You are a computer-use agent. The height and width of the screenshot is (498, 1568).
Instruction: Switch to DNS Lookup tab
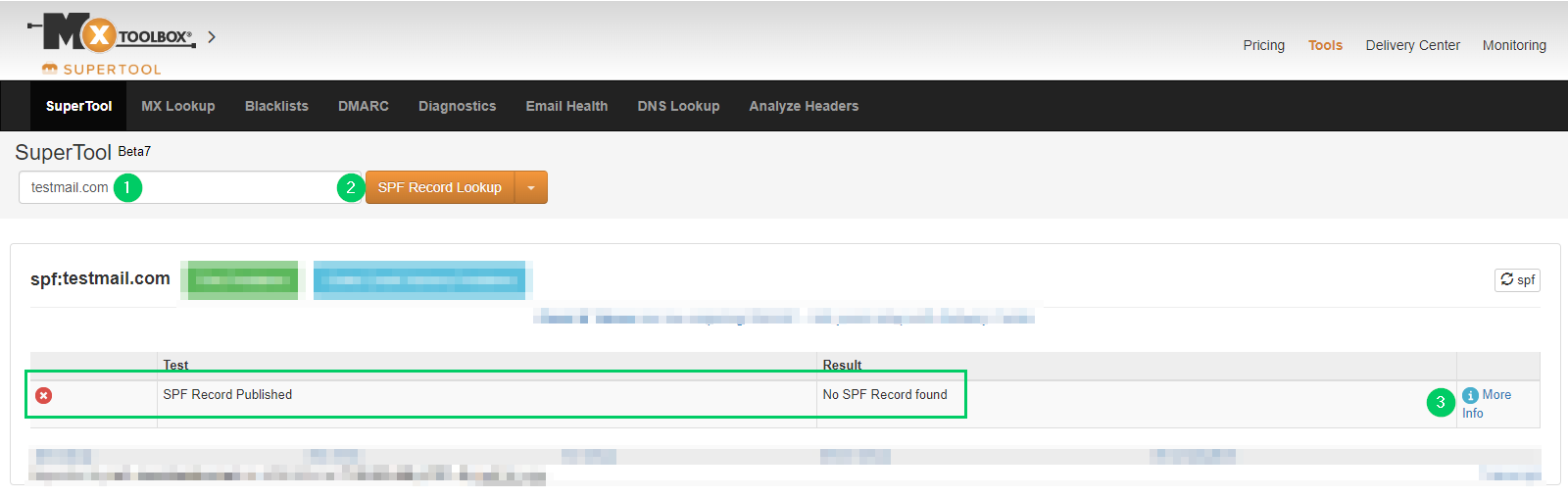(x=678, y=106)
